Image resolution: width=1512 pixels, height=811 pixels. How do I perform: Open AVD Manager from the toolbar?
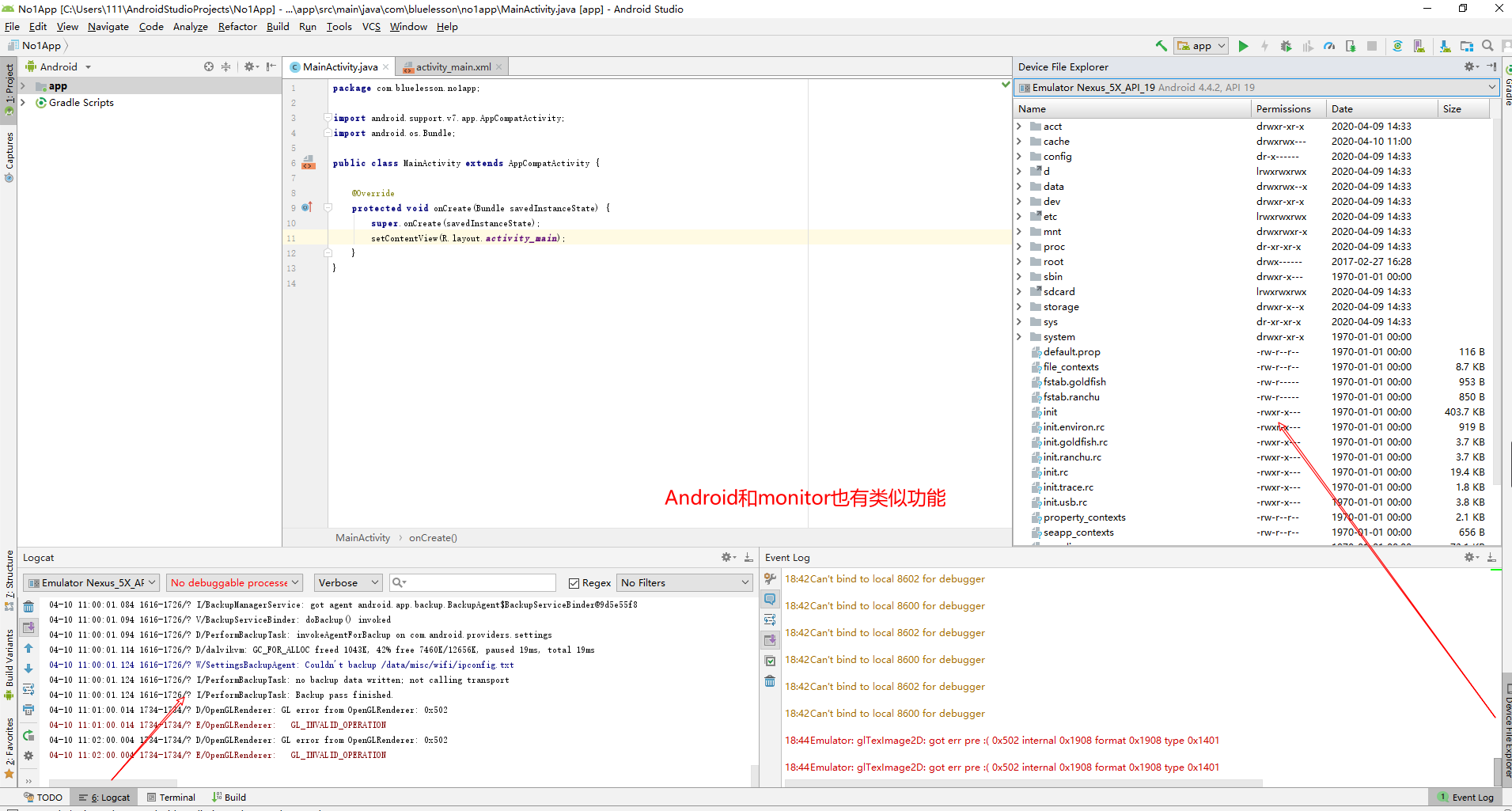point(1419,46)
